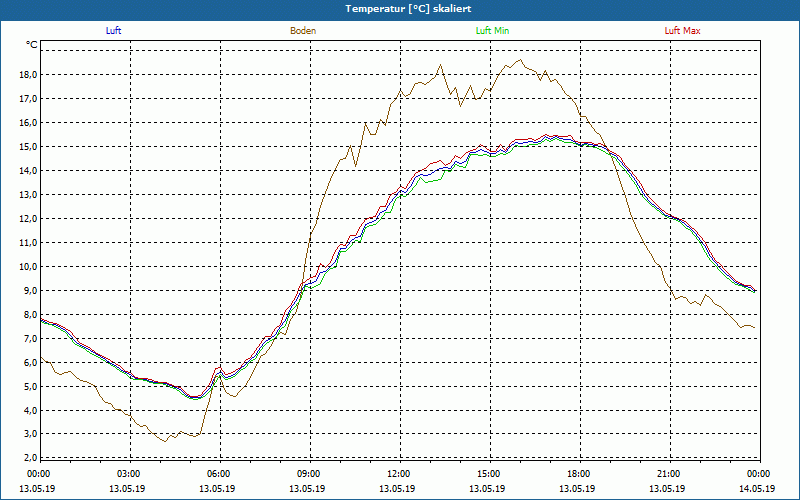This screenshot has width=800, height=500.
Task: Click the 18,0 y-axis value
Action: coord(29,74)
